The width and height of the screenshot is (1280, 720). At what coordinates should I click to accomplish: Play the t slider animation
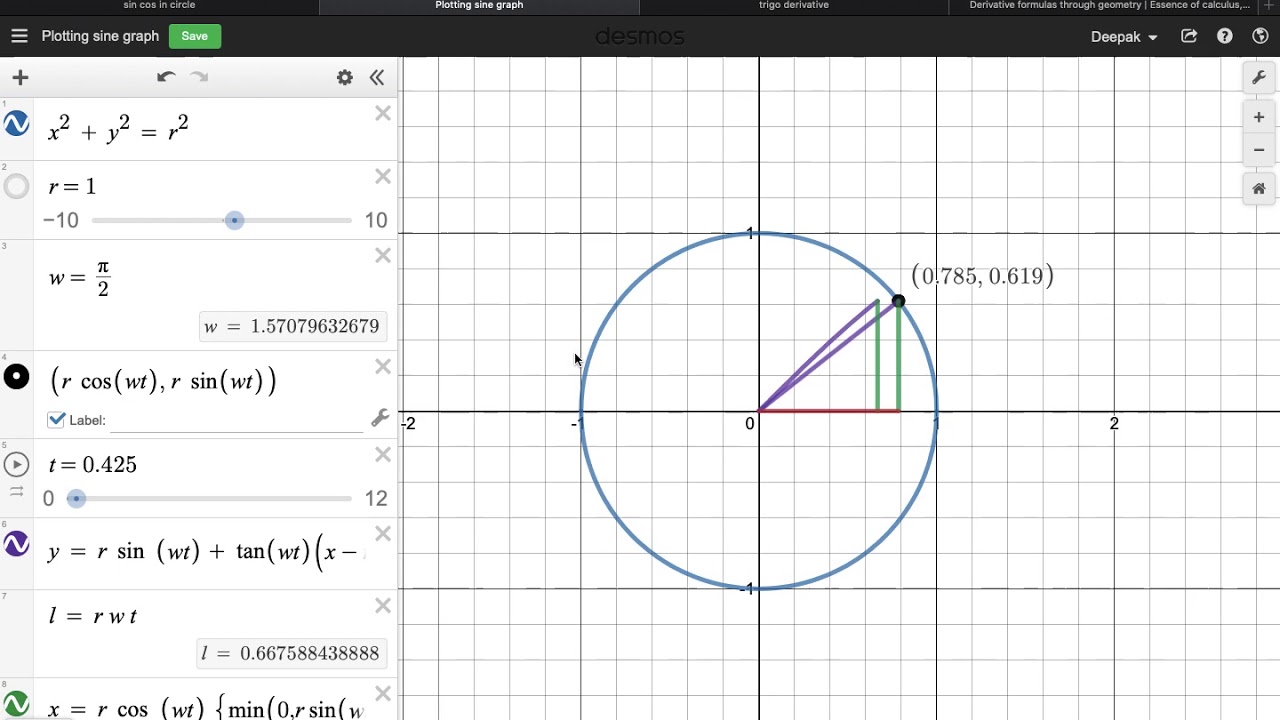coord(16,464)
